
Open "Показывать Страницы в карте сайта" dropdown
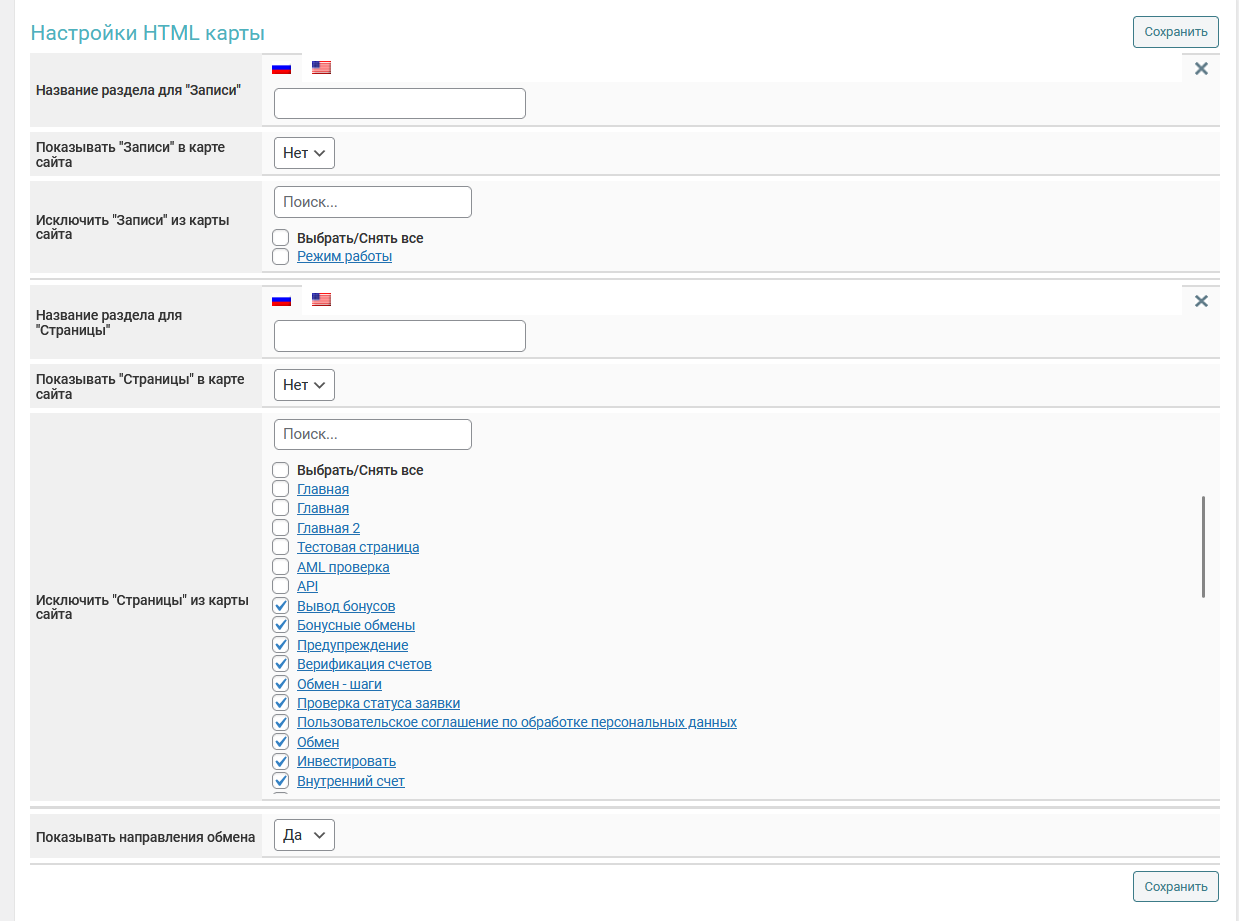pos(304,385)
